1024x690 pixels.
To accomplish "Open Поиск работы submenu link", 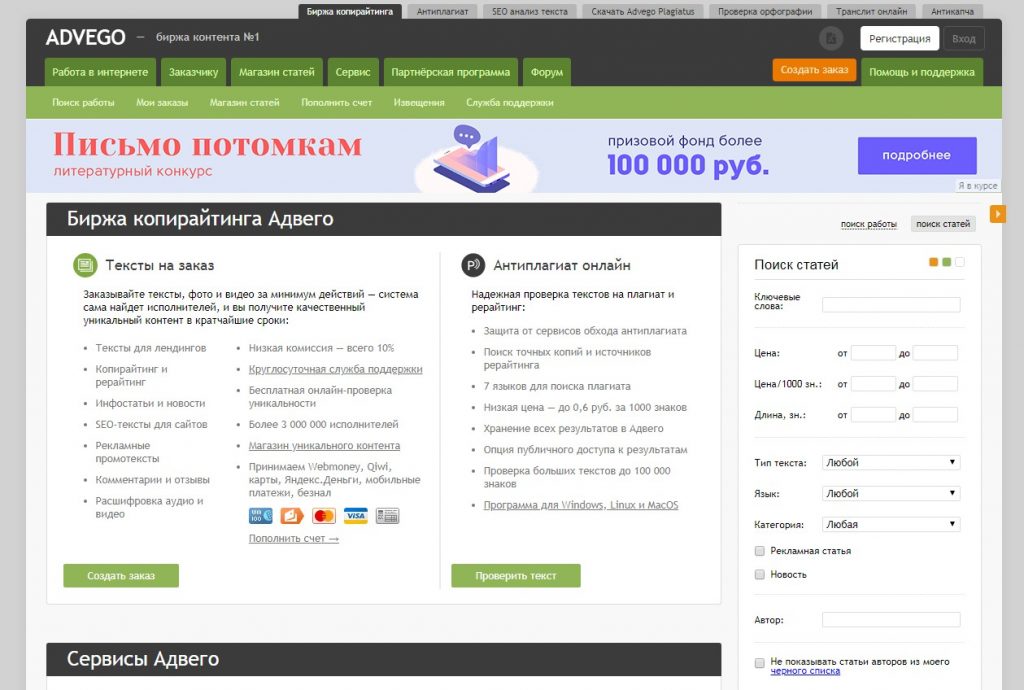I will coord(83,102).
